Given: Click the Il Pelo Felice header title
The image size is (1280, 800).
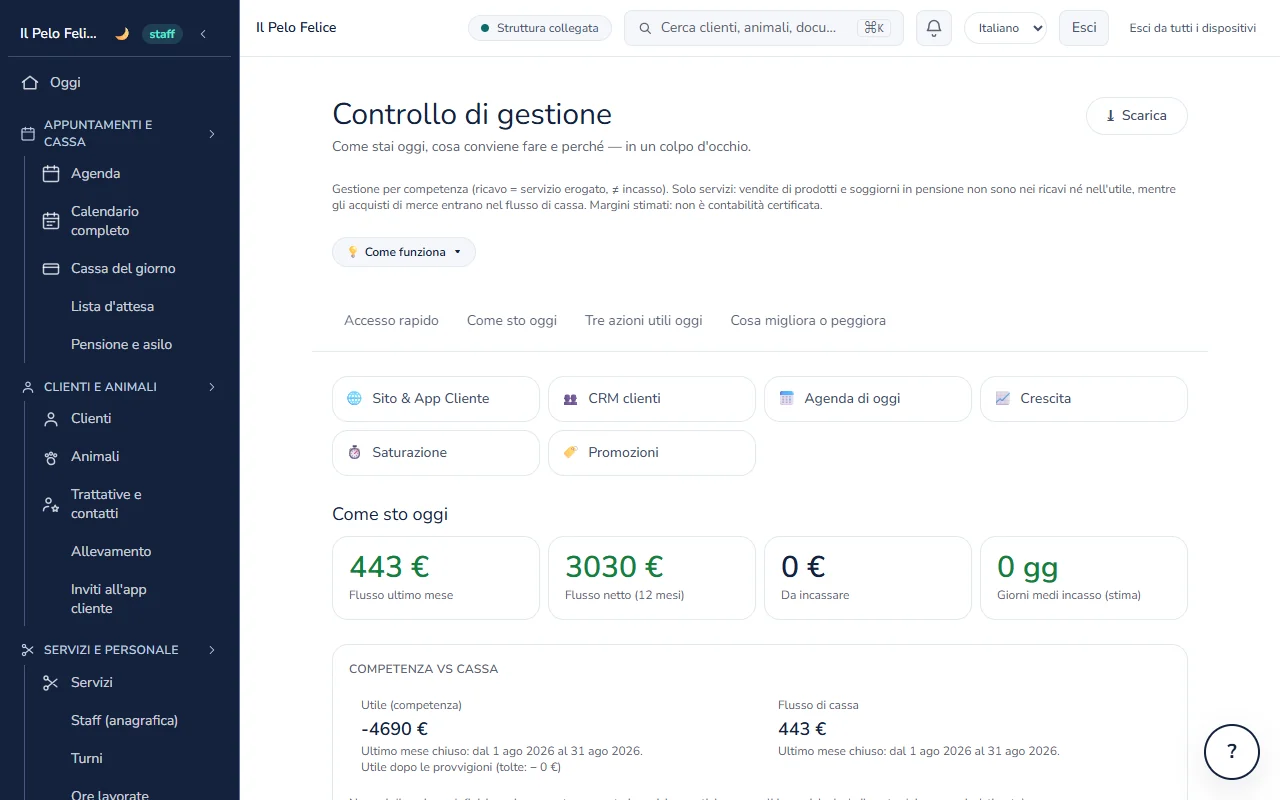Looking at the screenshot, I should click(x=296, y=28).
